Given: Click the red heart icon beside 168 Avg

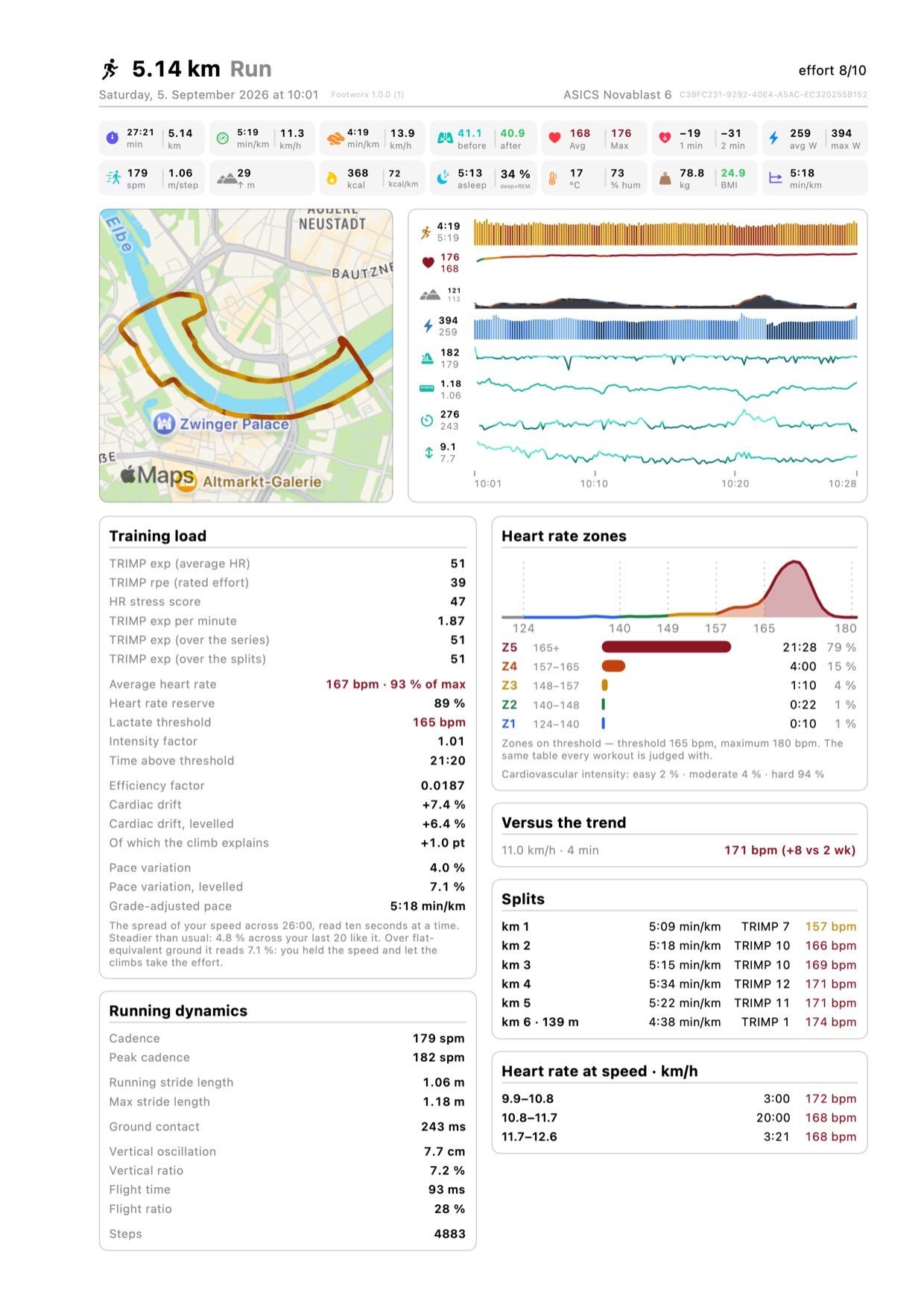Looking at the screenshot, I should [554, 138].
